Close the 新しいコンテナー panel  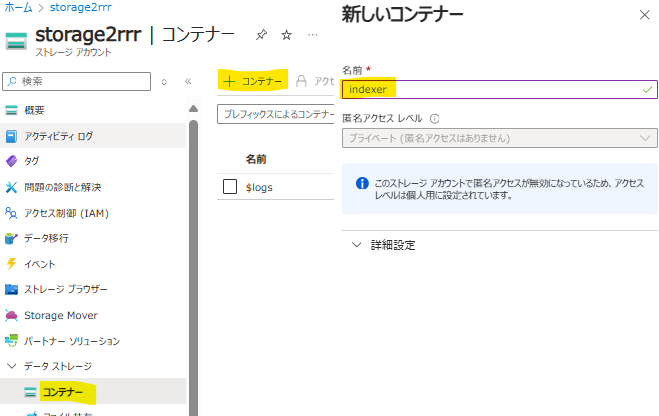645,15
